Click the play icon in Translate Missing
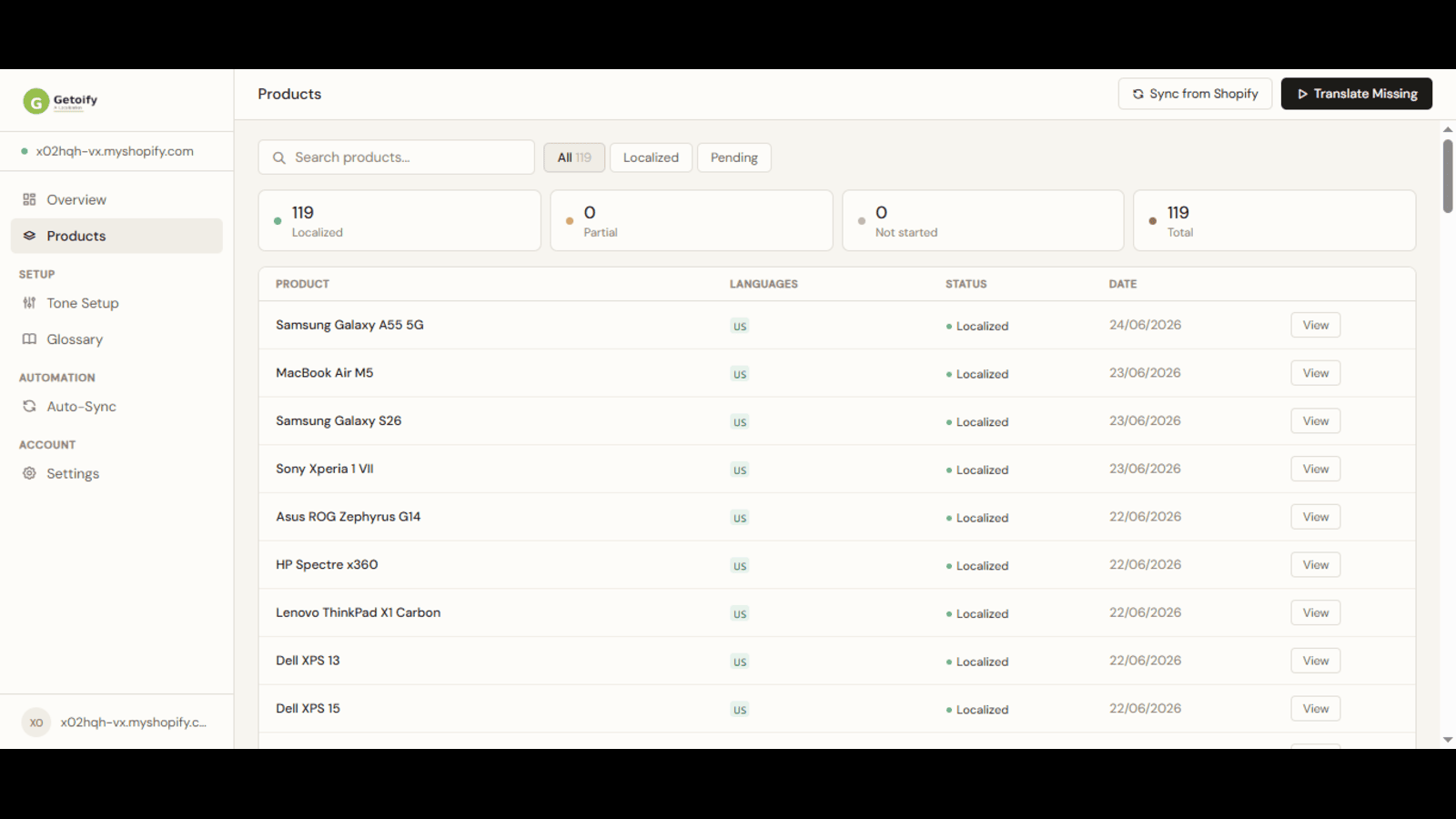The width and height of the screenshot is (1456, 819). pos(1302,94)
